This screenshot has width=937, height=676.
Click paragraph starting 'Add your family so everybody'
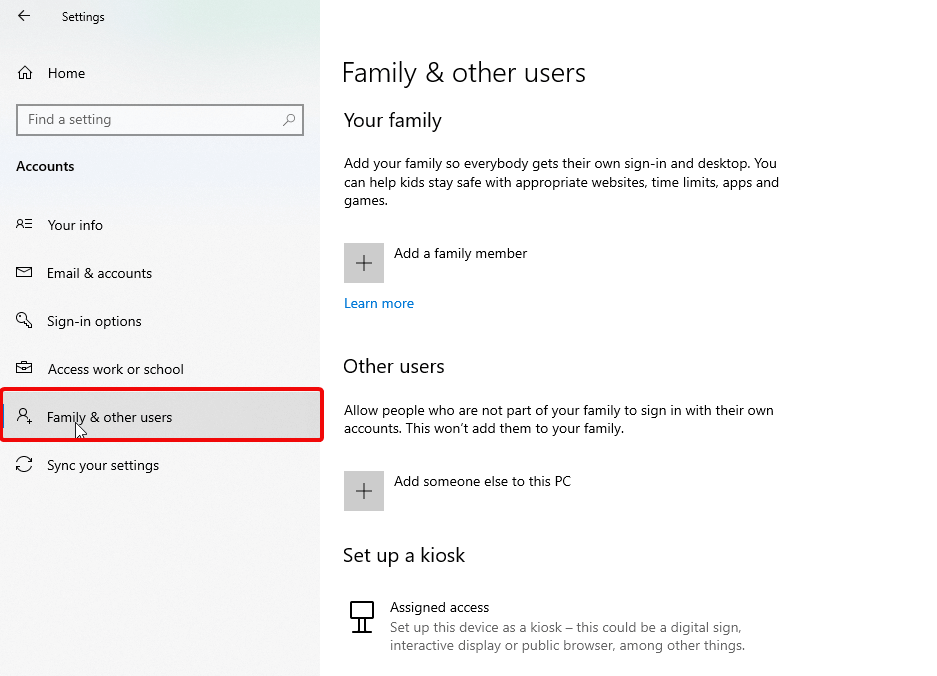pyautogui.click(x=561, y=182)
